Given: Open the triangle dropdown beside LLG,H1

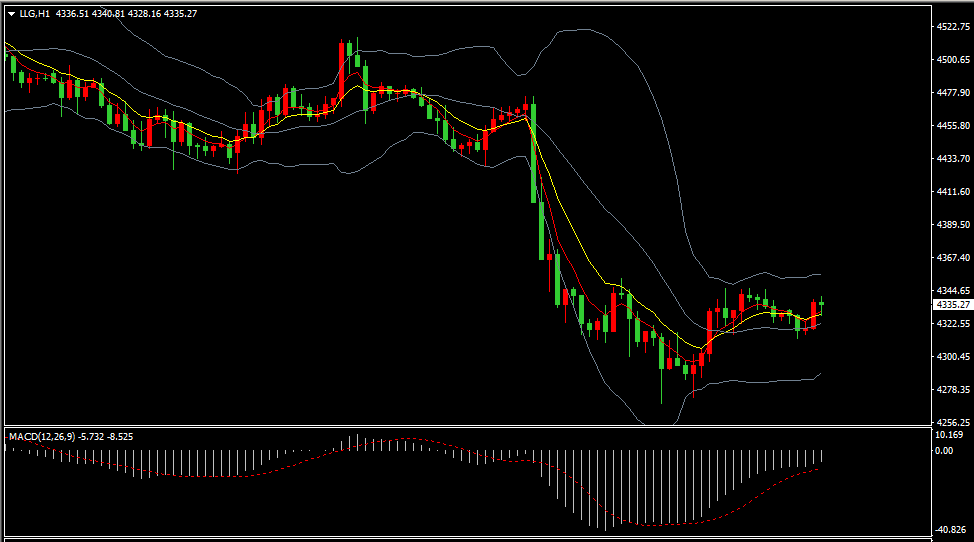Looking at the screenshot, I should [11, 14].
